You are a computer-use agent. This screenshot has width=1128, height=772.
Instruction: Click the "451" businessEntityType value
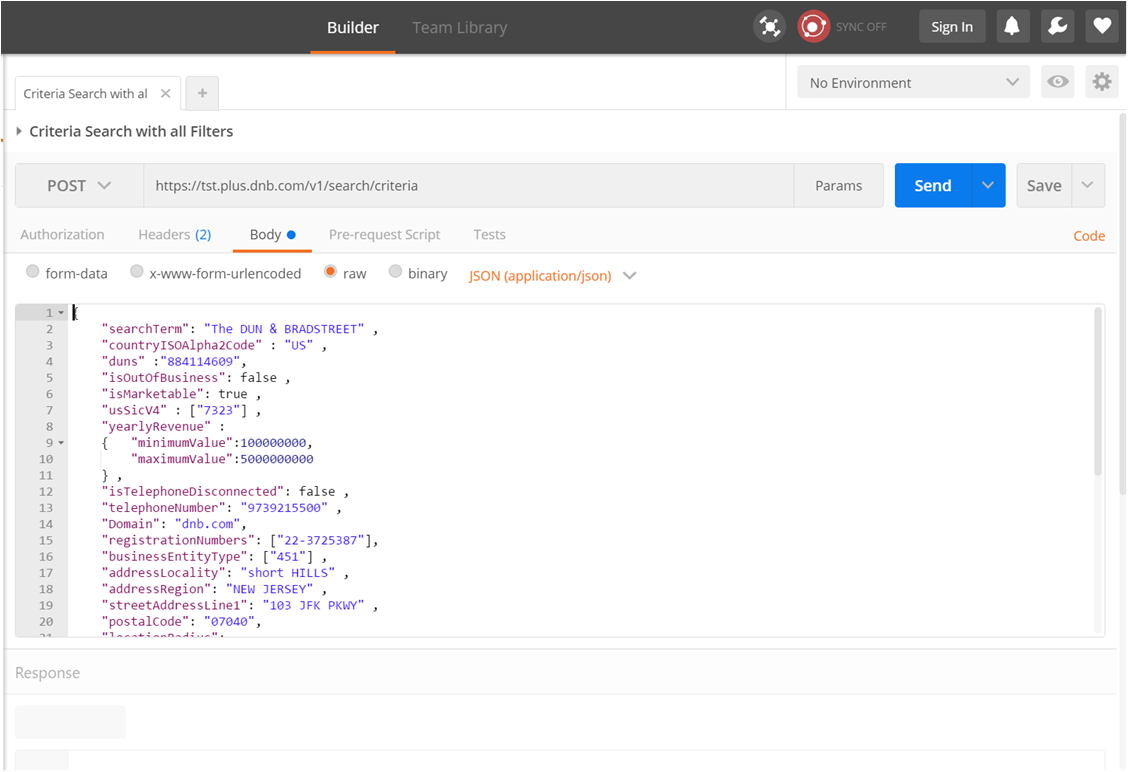(287, 557)
